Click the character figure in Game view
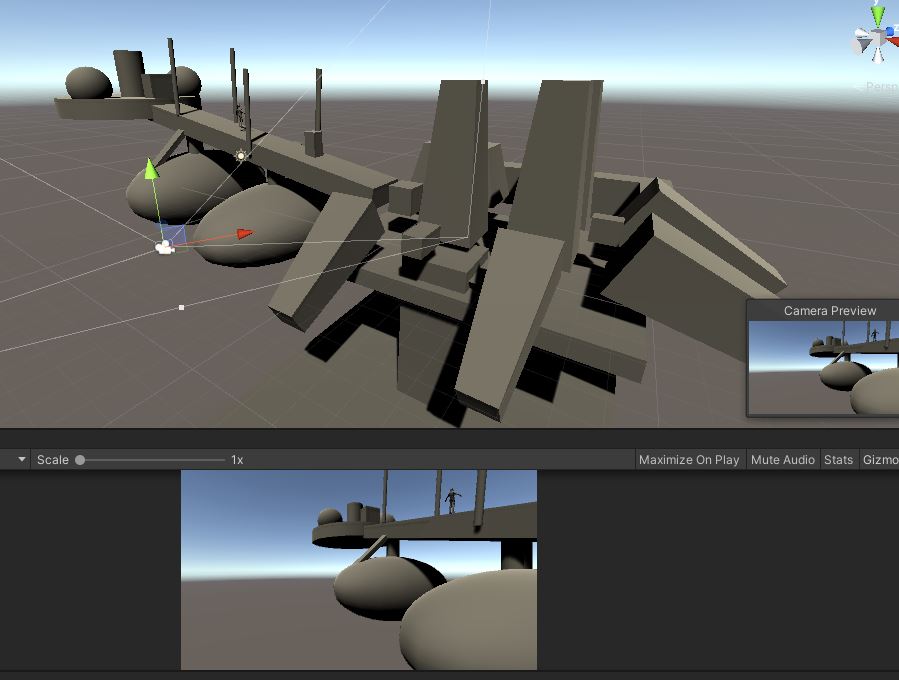This screenshot has width=899, height=680. pyautogui.click(x=452, y=499)
